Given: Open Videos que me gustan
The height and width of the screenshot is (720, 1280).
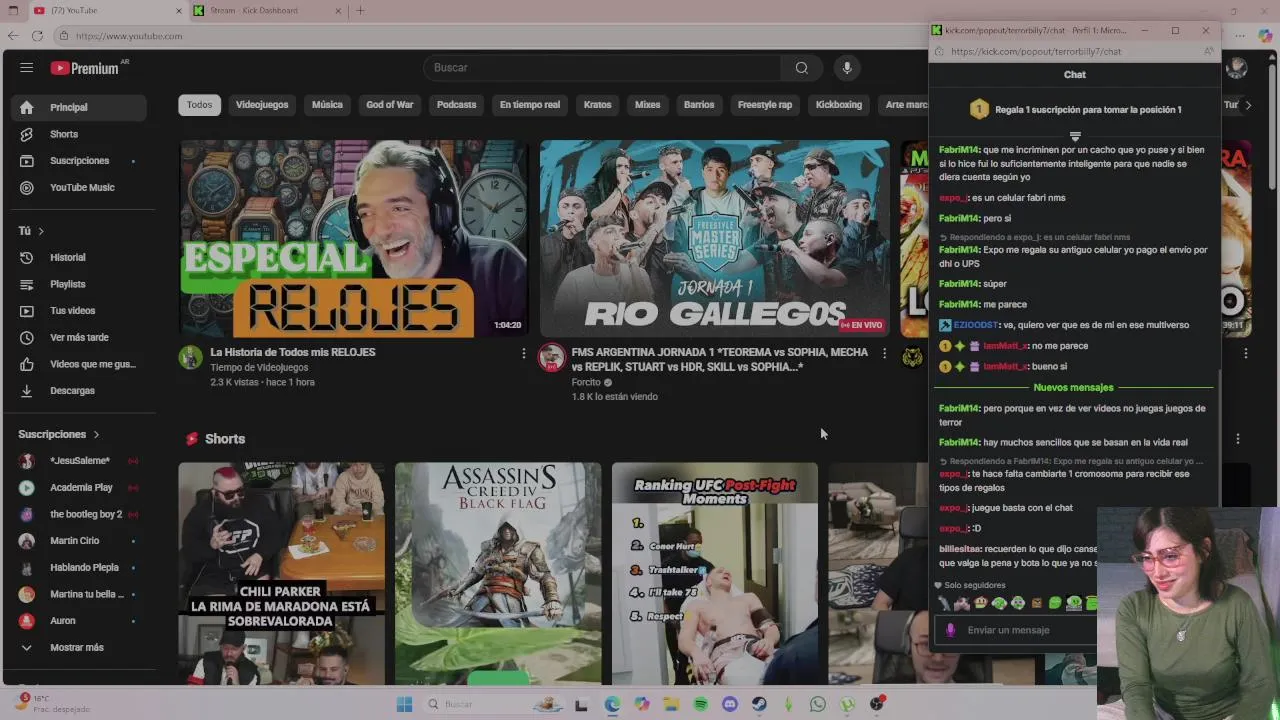Looking at the screenshot, I should point(80,364).
